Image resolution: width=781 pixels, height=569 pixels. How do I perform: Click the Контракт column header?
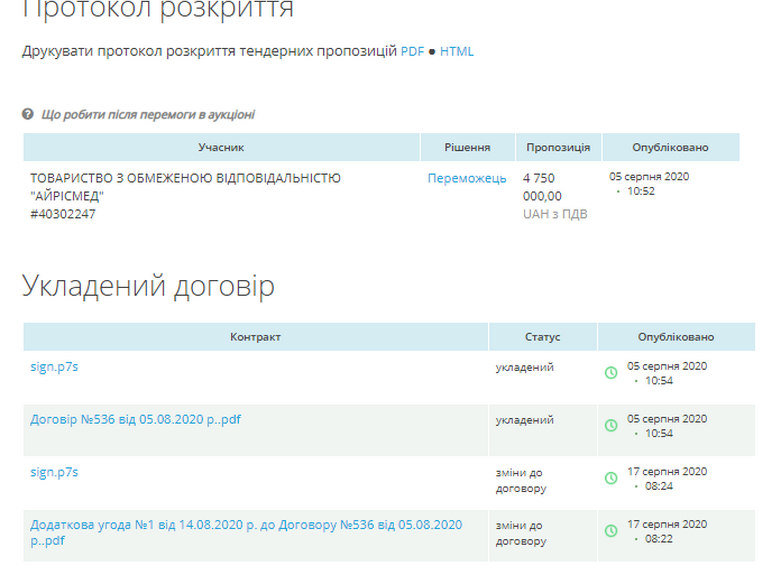click(x=255, y=337)
